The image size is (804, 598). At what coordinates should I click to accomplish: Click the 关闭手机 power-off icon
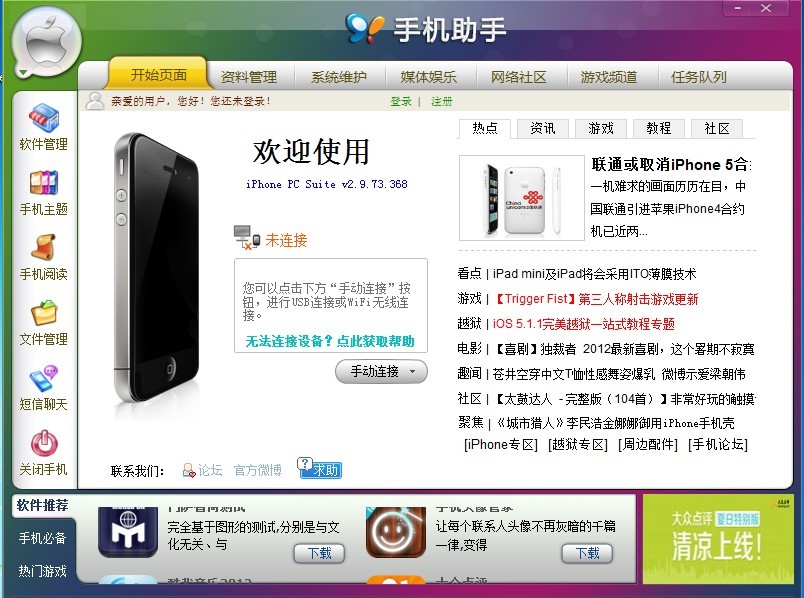click(44, 443)
